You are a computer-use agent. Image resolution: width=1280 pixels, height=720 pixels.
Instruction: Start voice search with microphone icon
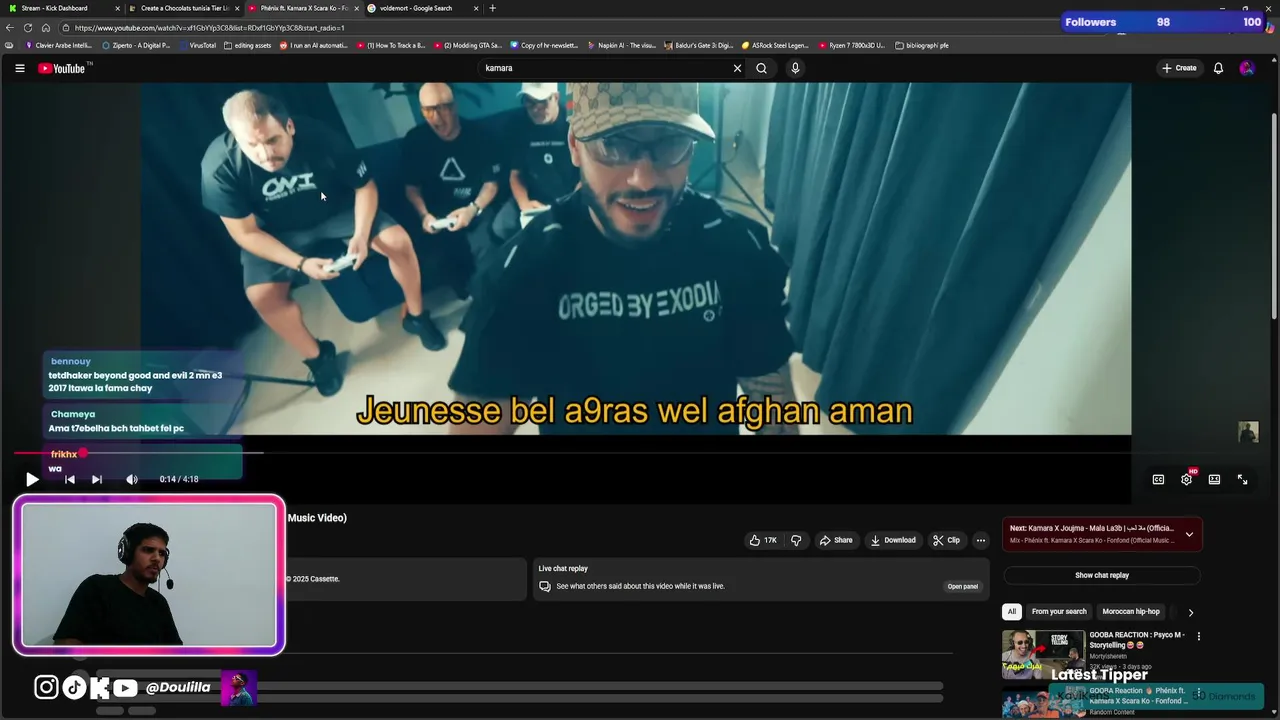pos(795,68)
